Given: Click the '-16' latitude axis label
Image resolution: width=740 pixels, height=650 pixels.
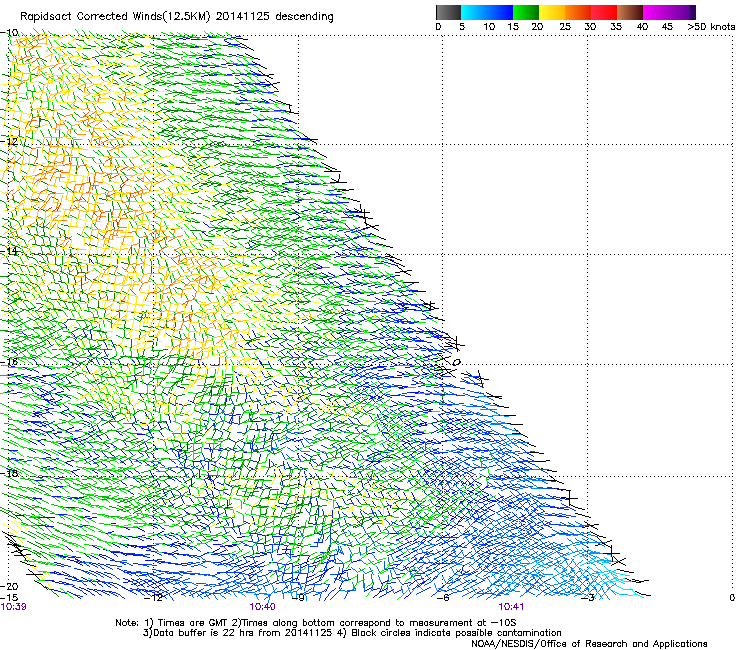Looking at the screenshot, I should 9,362.
